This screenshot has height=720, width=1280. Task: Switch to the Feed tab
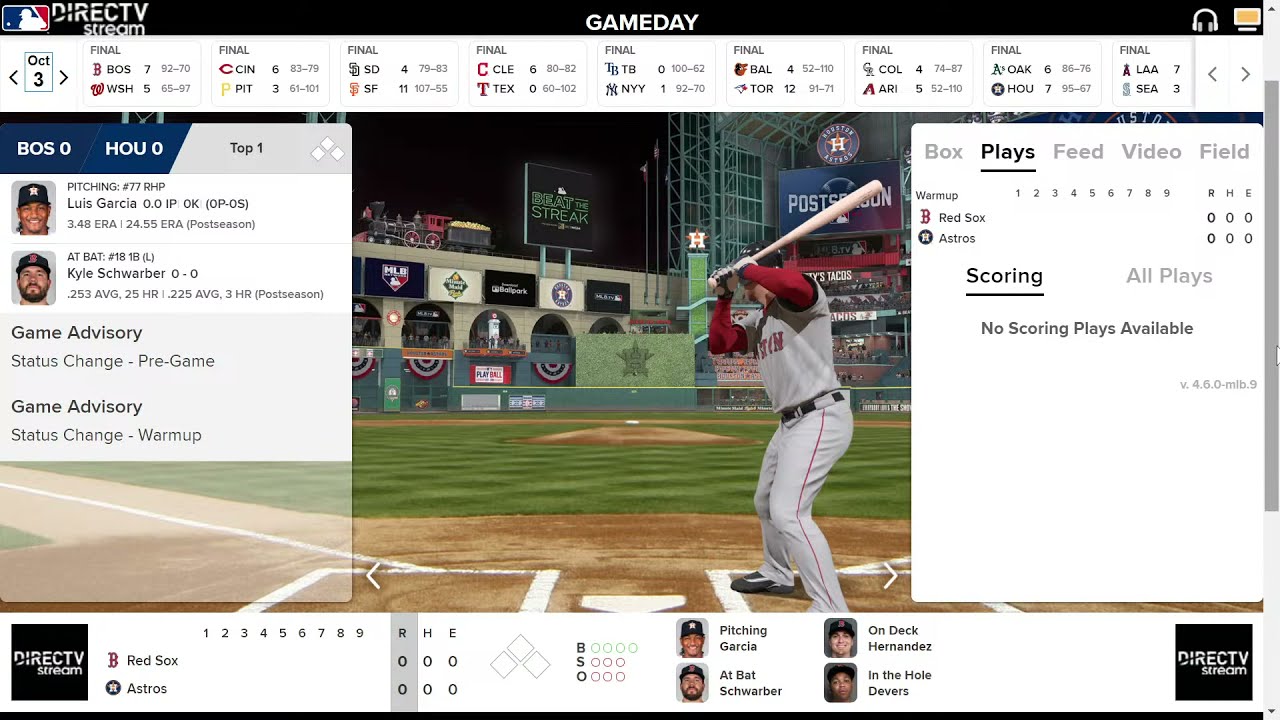(x=1078, y=152)
